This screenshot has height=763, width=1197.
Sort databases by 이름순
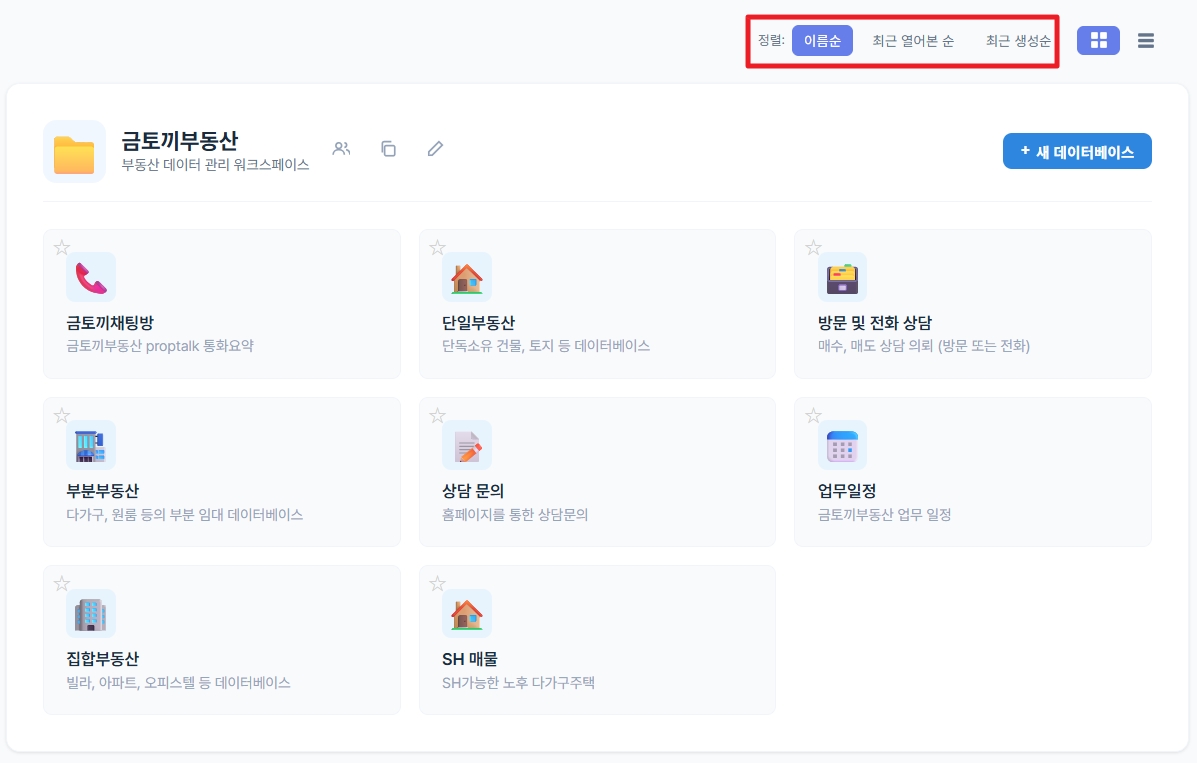822,40
